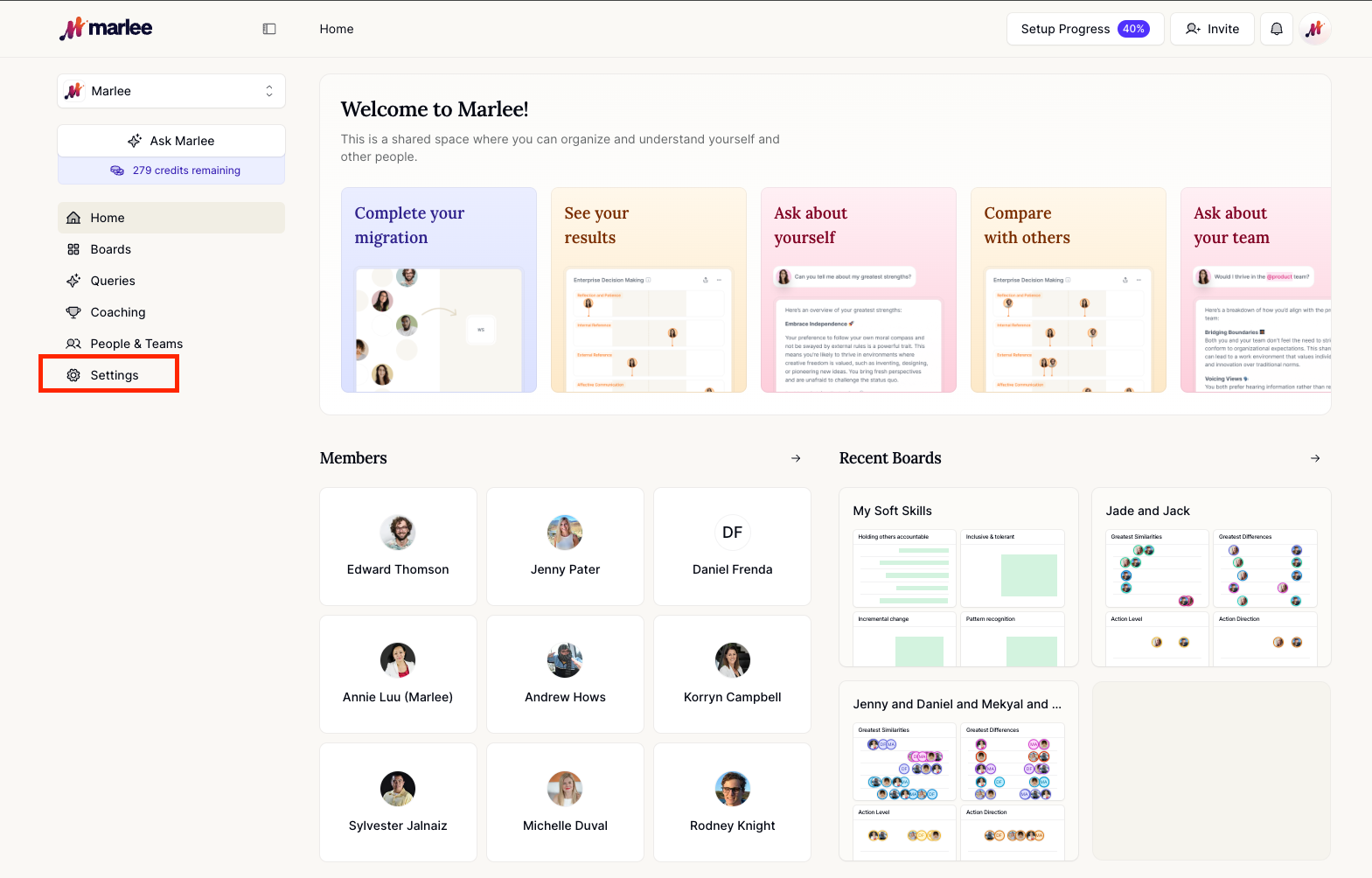The height and width of the screenshot is (878, 1372).
Task: Click the Recent Boards arrow icon
Action: pyautogui.click(x=1315, y=458)
